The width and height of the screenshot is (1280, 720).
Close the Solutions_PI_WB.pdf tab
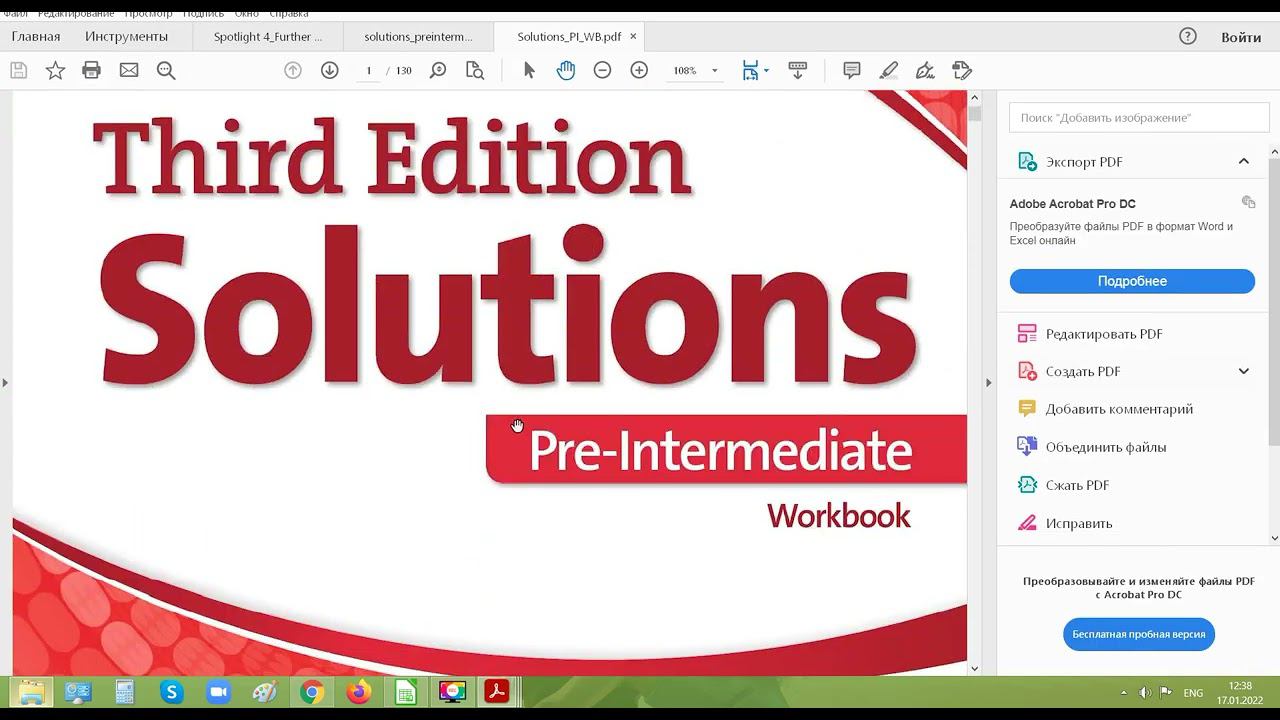(633, 37)
